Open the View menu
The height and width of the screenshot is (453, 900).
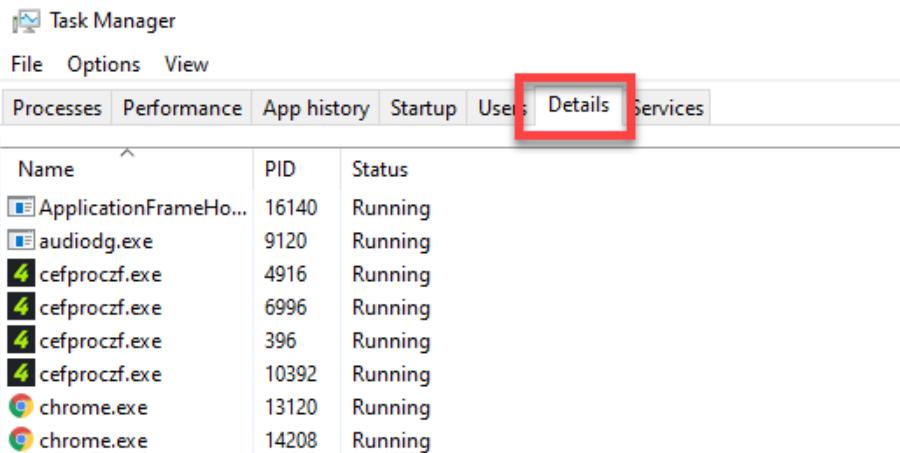186,64
